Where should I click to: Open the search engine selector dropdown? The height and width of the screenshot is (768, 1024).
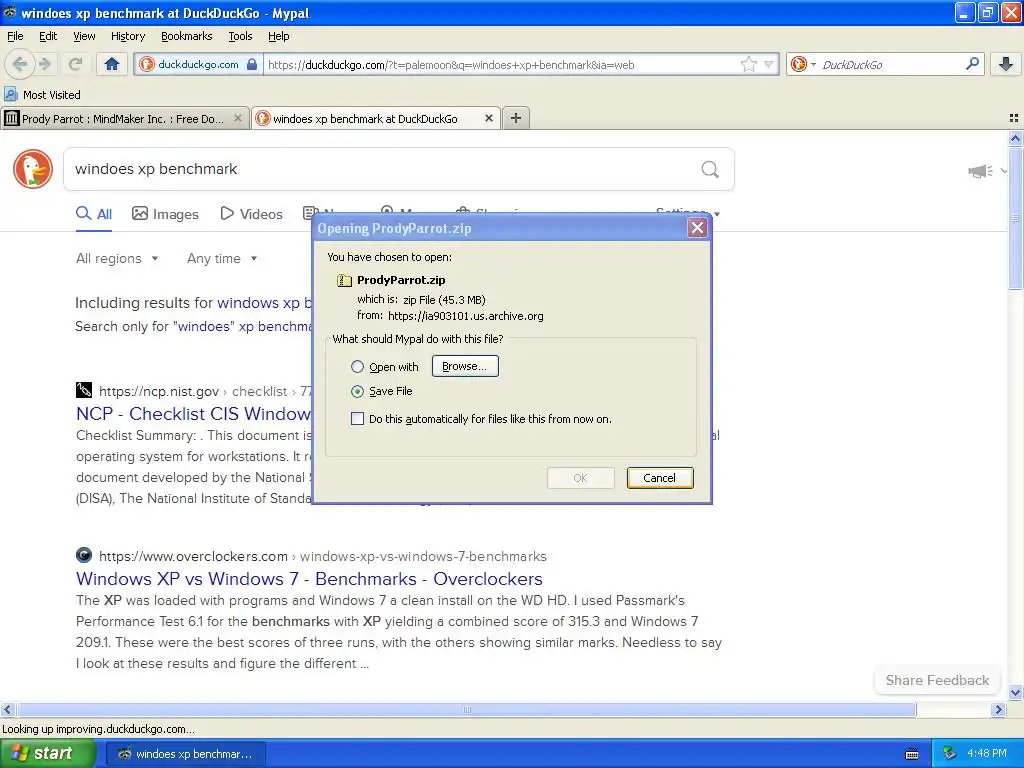803,64
